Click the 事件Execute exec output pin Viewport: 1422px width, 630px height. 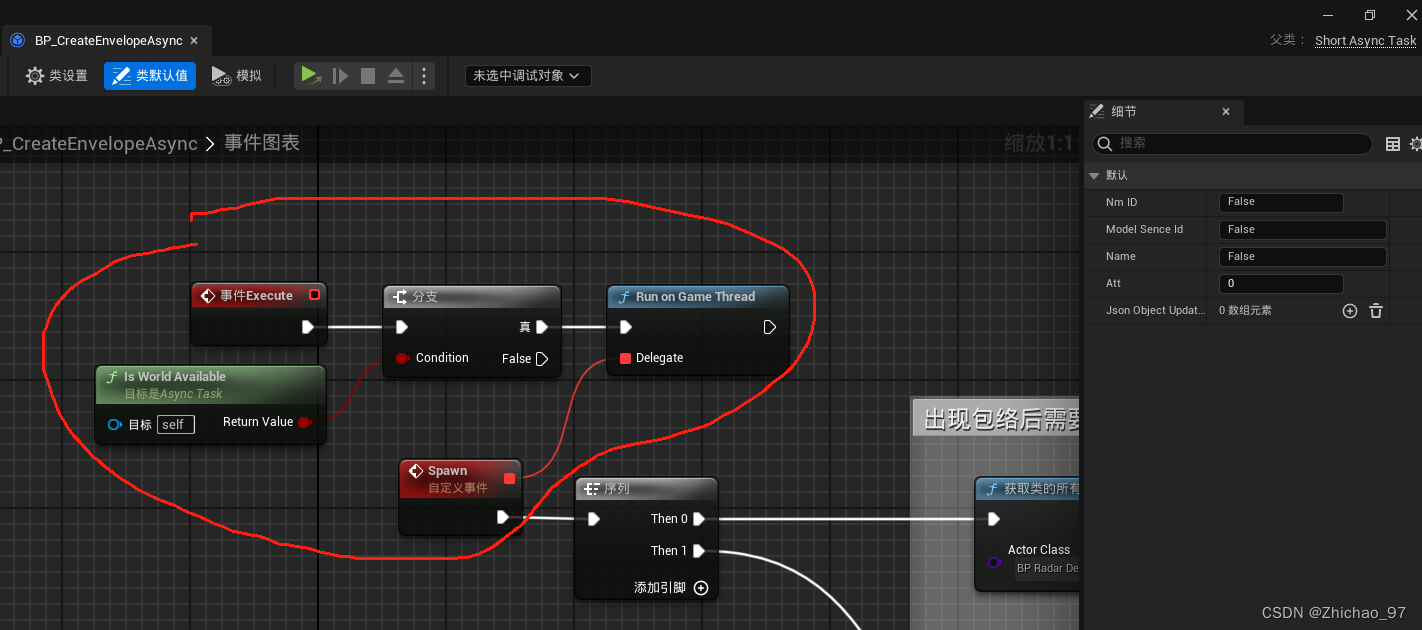tap(308, 327)
